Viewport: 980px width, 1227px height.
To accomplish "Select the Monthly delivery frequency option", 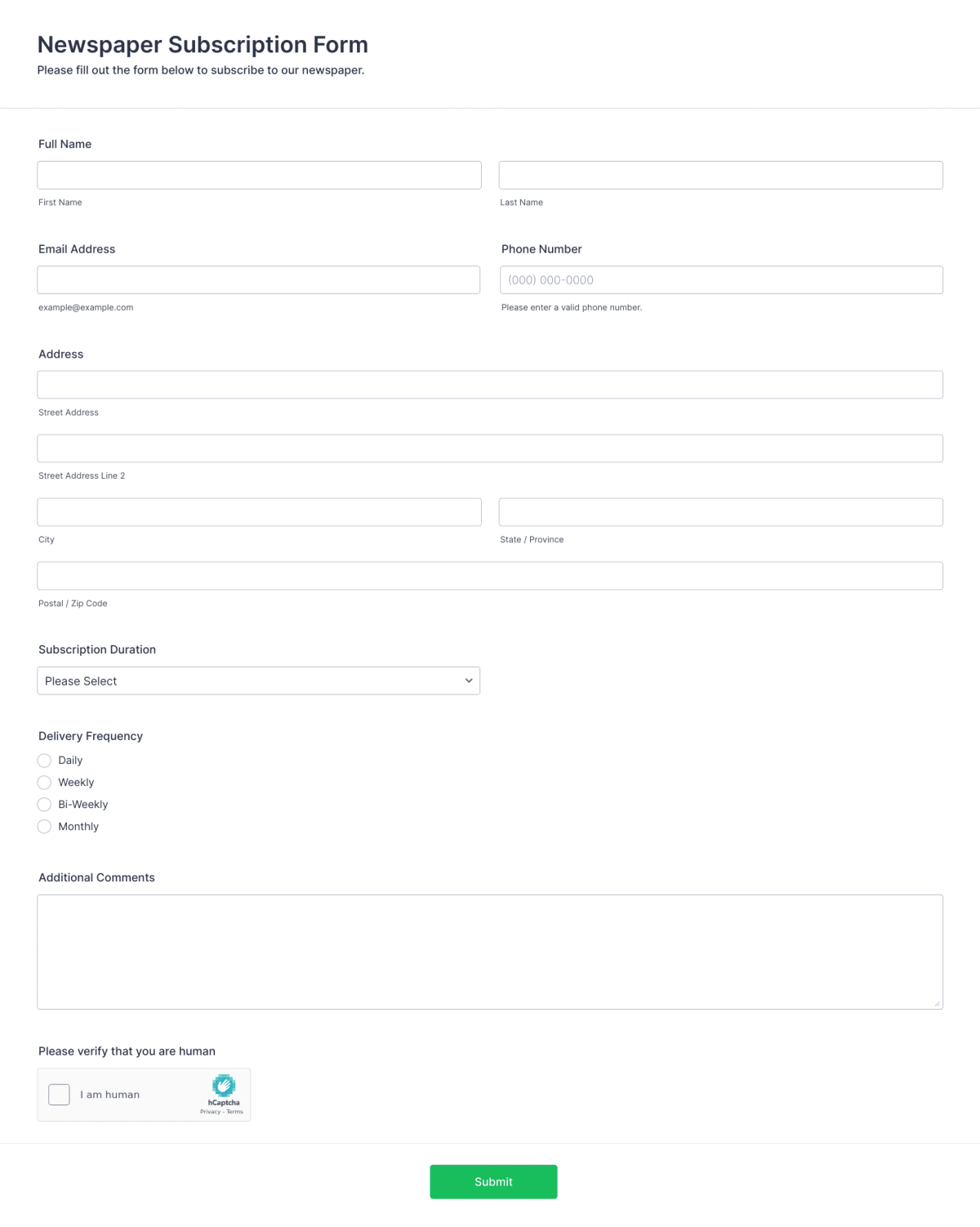I will (44, 827).
